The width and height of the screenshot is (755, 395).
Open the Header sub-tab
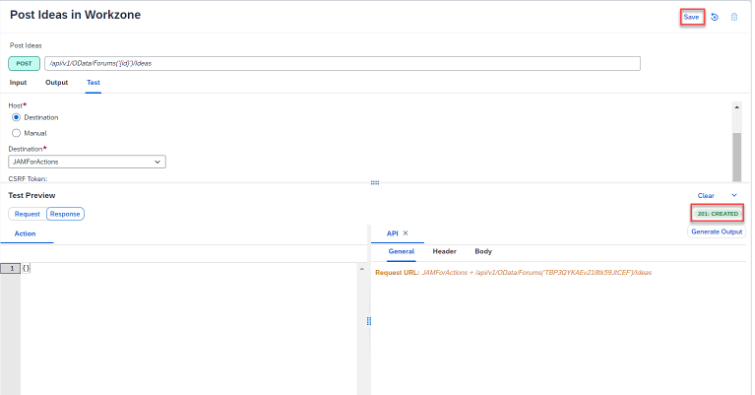444,251
